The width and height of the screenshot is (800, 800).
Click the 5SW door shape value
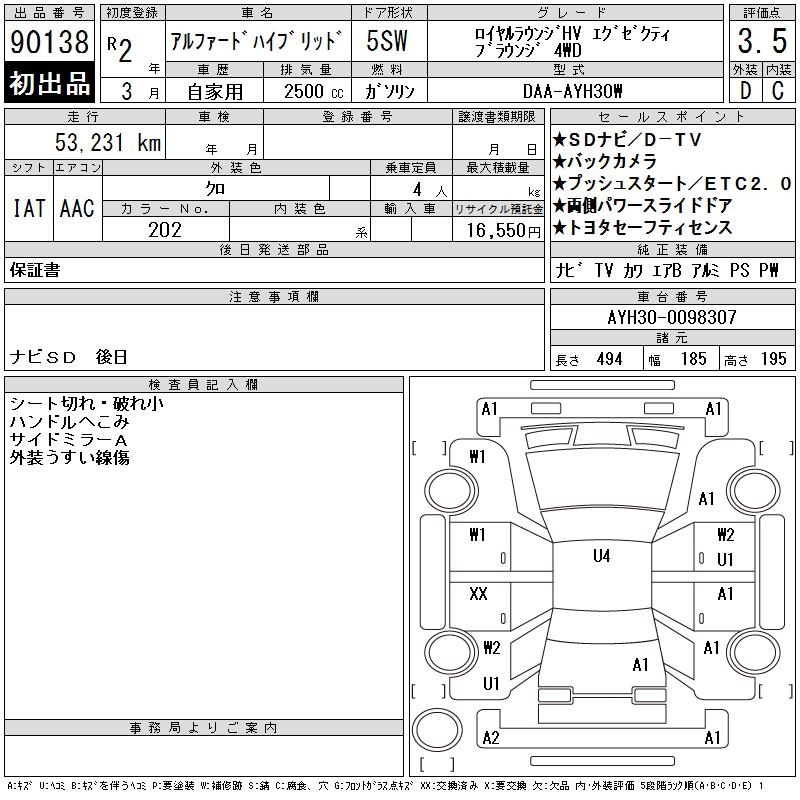[387, 41]
